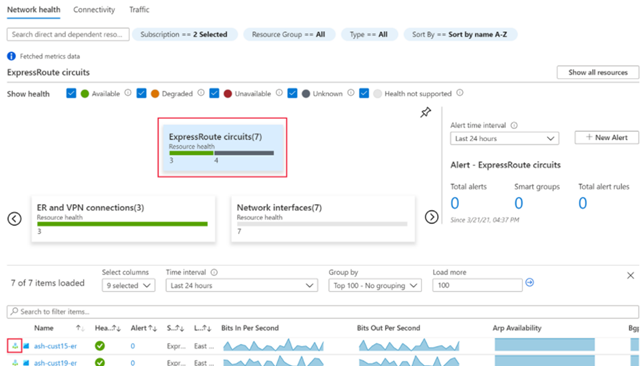Screen dimensions: 642x366
Task: Open the Traffic tab
Action: coord(139,10)
